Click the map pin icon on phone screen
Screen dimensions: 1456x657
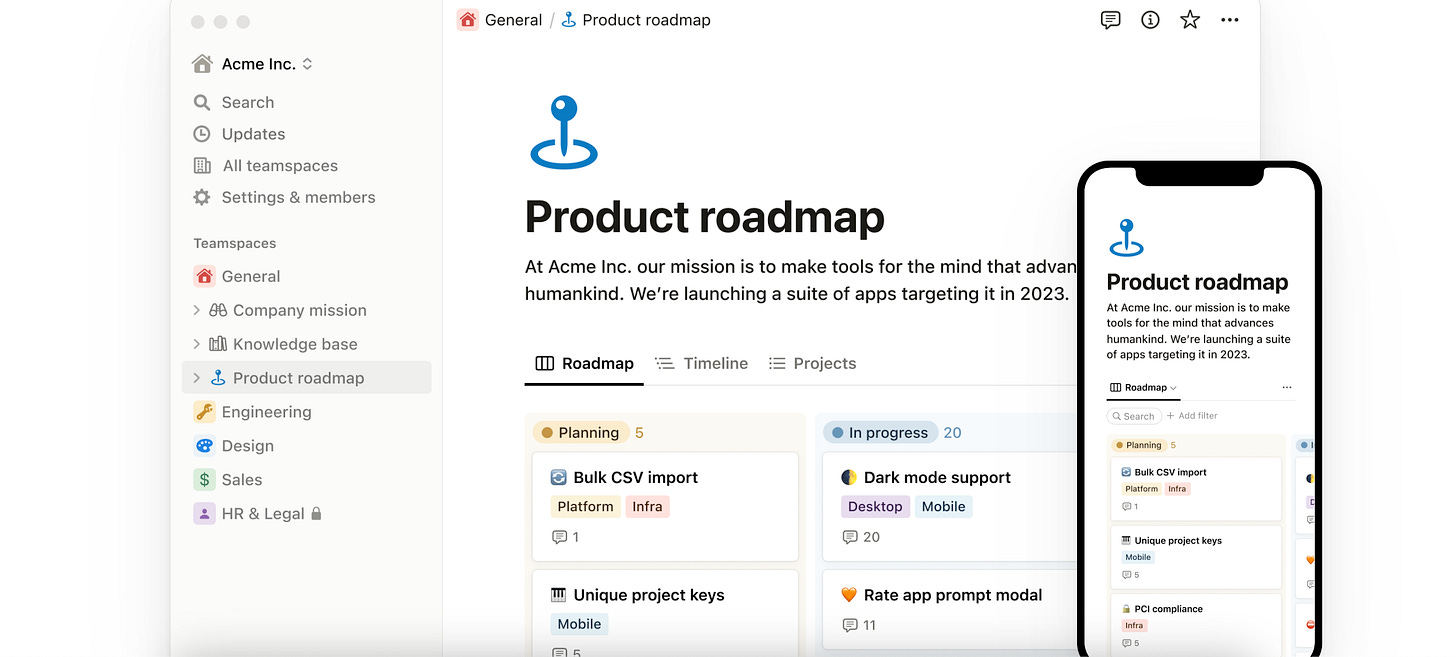[x=1126, y=238]
